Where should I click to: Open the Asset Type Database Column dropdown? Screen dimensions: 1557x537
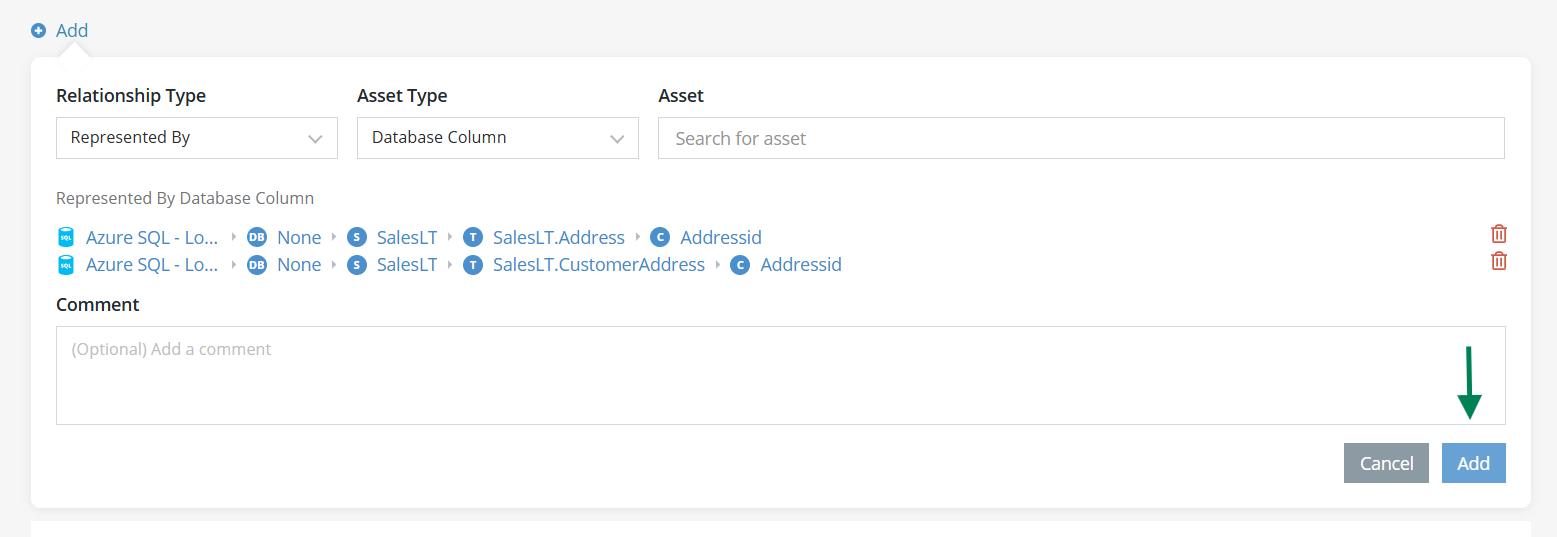point(498,138)
